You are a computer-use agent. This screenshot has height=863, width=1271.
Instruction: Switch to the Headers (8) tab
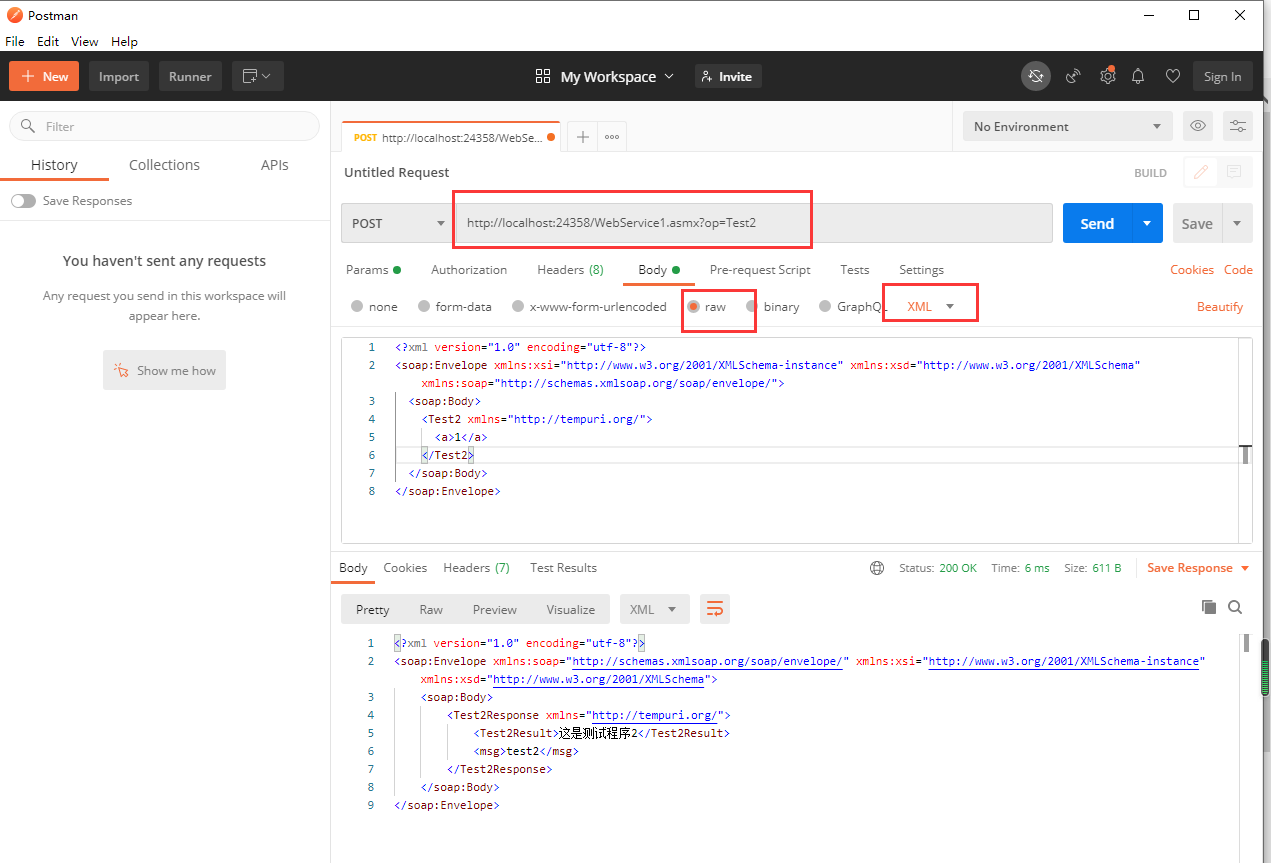pos(569,269)
